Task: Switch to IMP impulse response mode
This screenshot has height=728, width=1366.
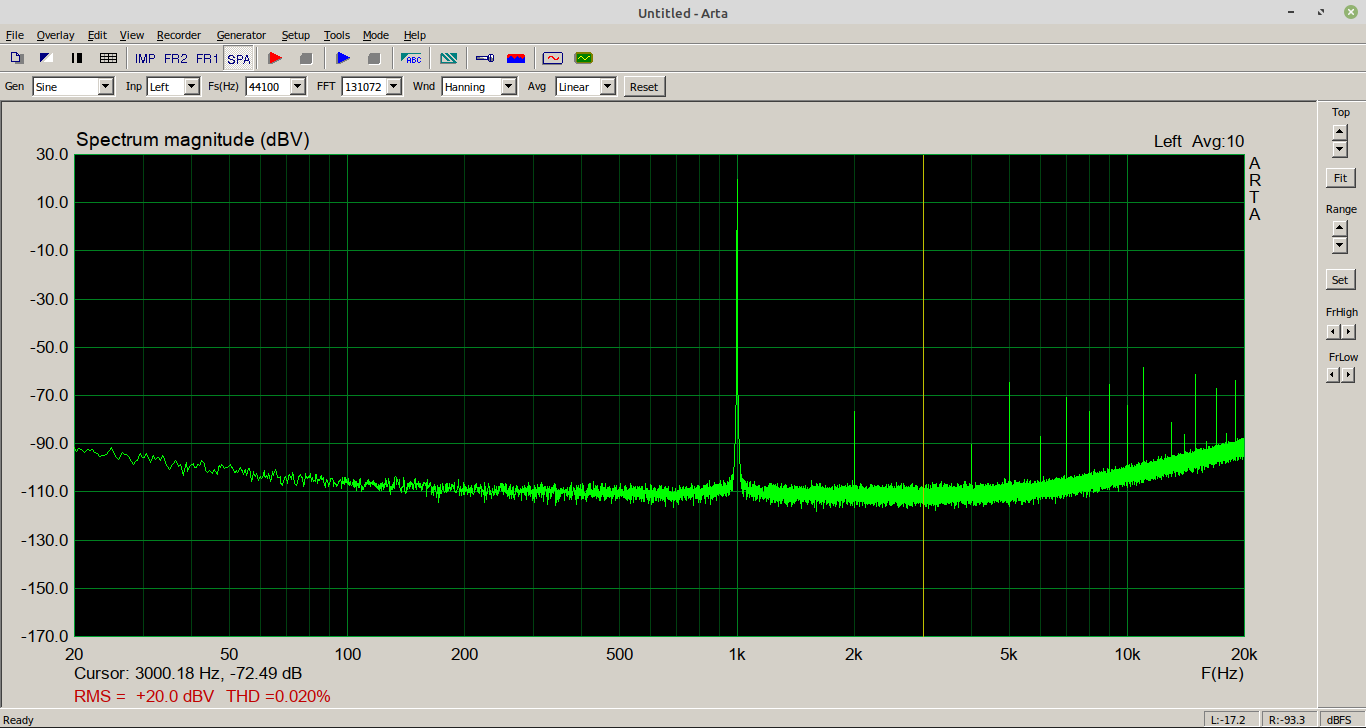Action: [x=145, y=59]
